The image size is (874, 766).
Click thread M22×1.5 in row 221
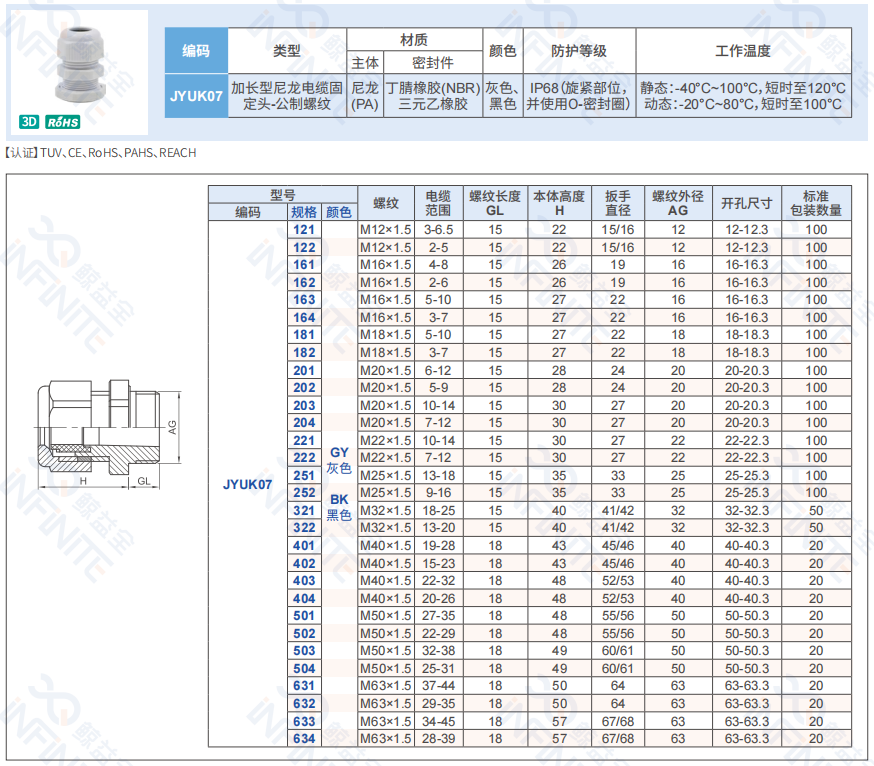tap(386, 440)
